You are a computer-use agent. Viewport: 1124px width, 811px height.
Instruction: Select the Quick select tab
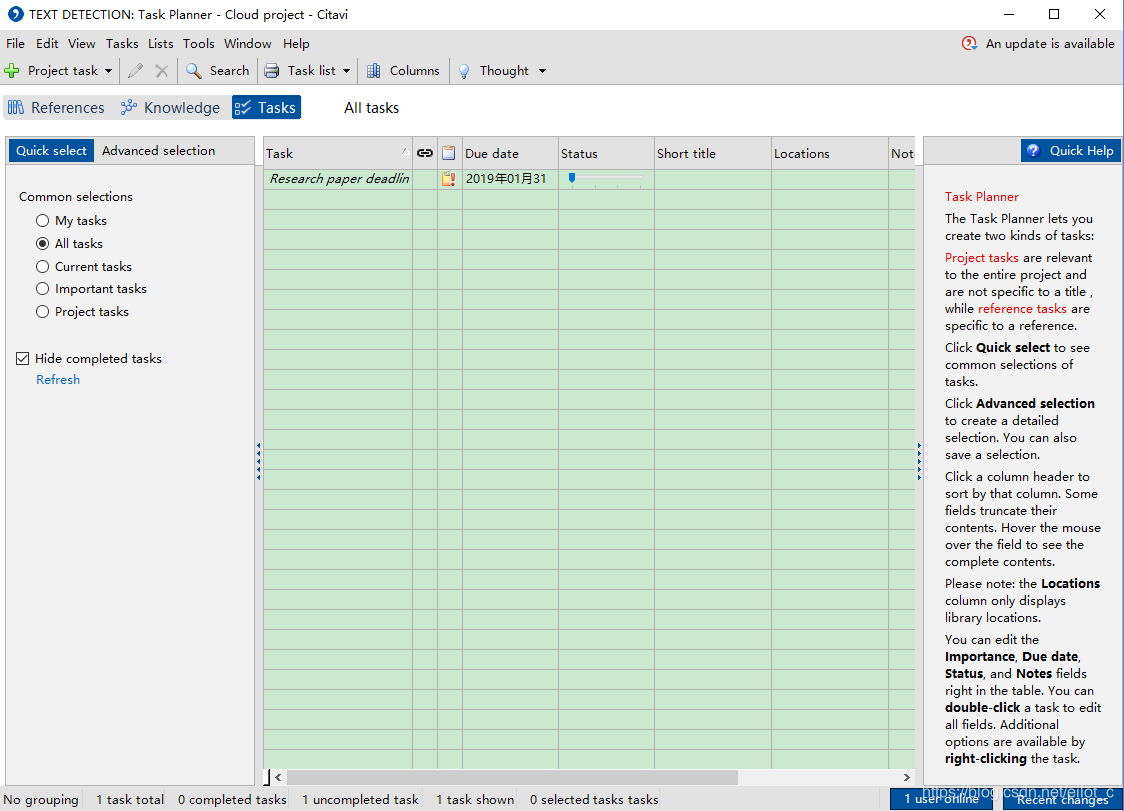point(51,151)
